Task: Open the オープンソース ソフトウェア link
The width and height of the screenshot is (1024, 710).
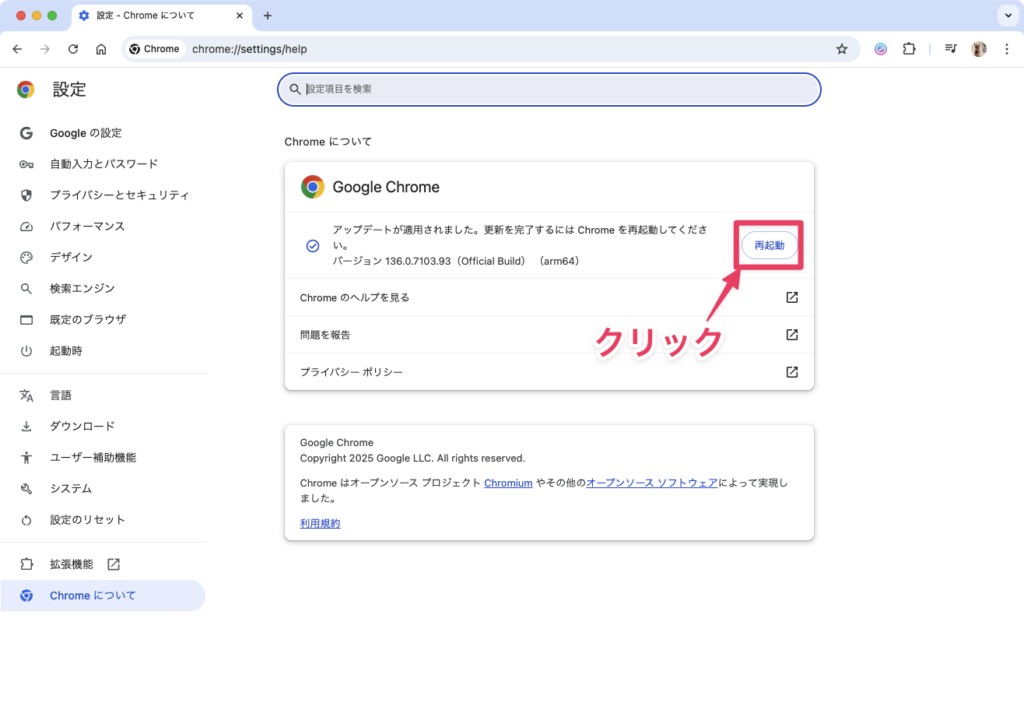Action: [652, 483]
